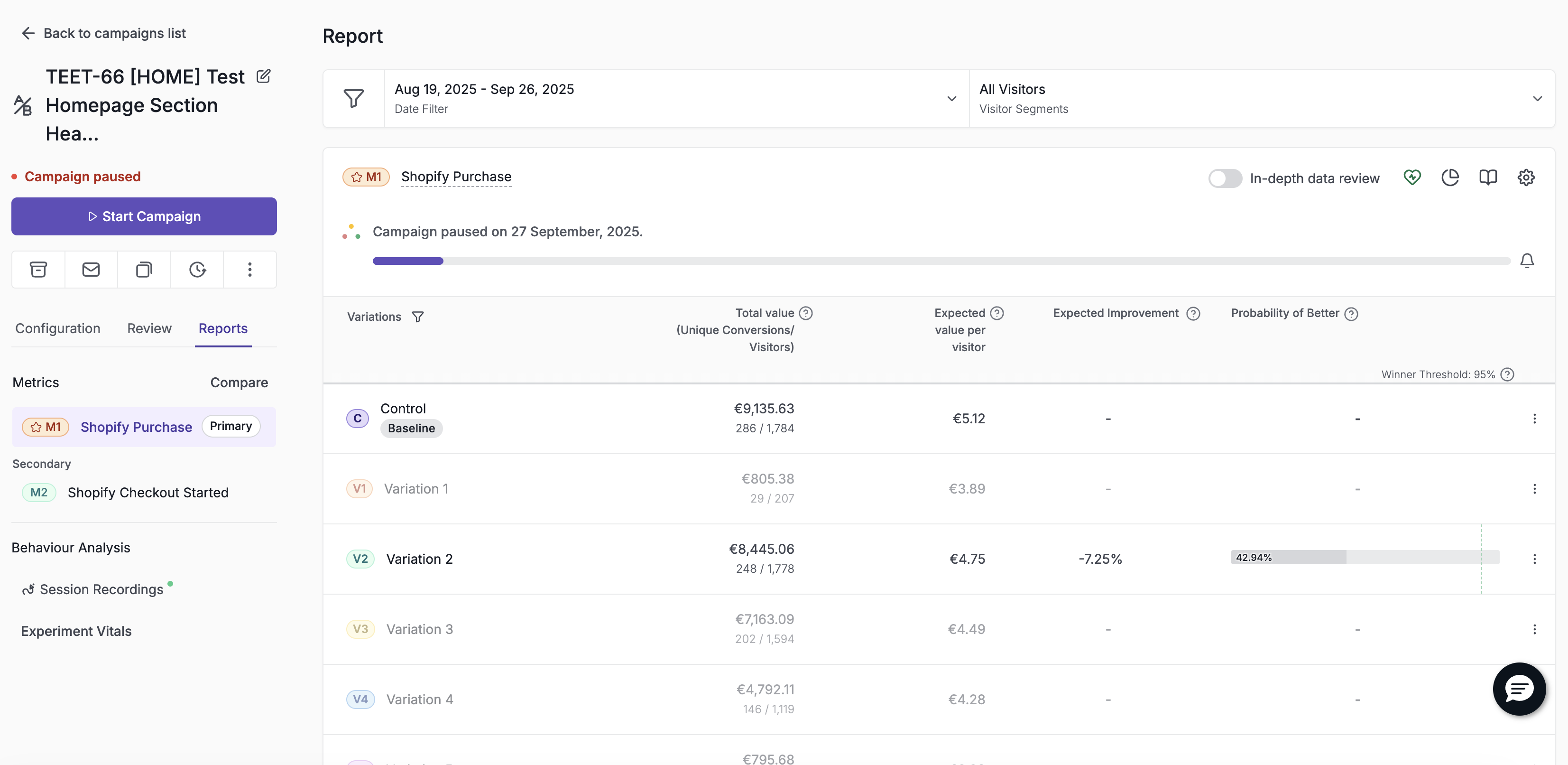Viewport: 1568px width, 765px height.
Task: Click the duplicate campaign icon
Action: click(x=144, y=269)
